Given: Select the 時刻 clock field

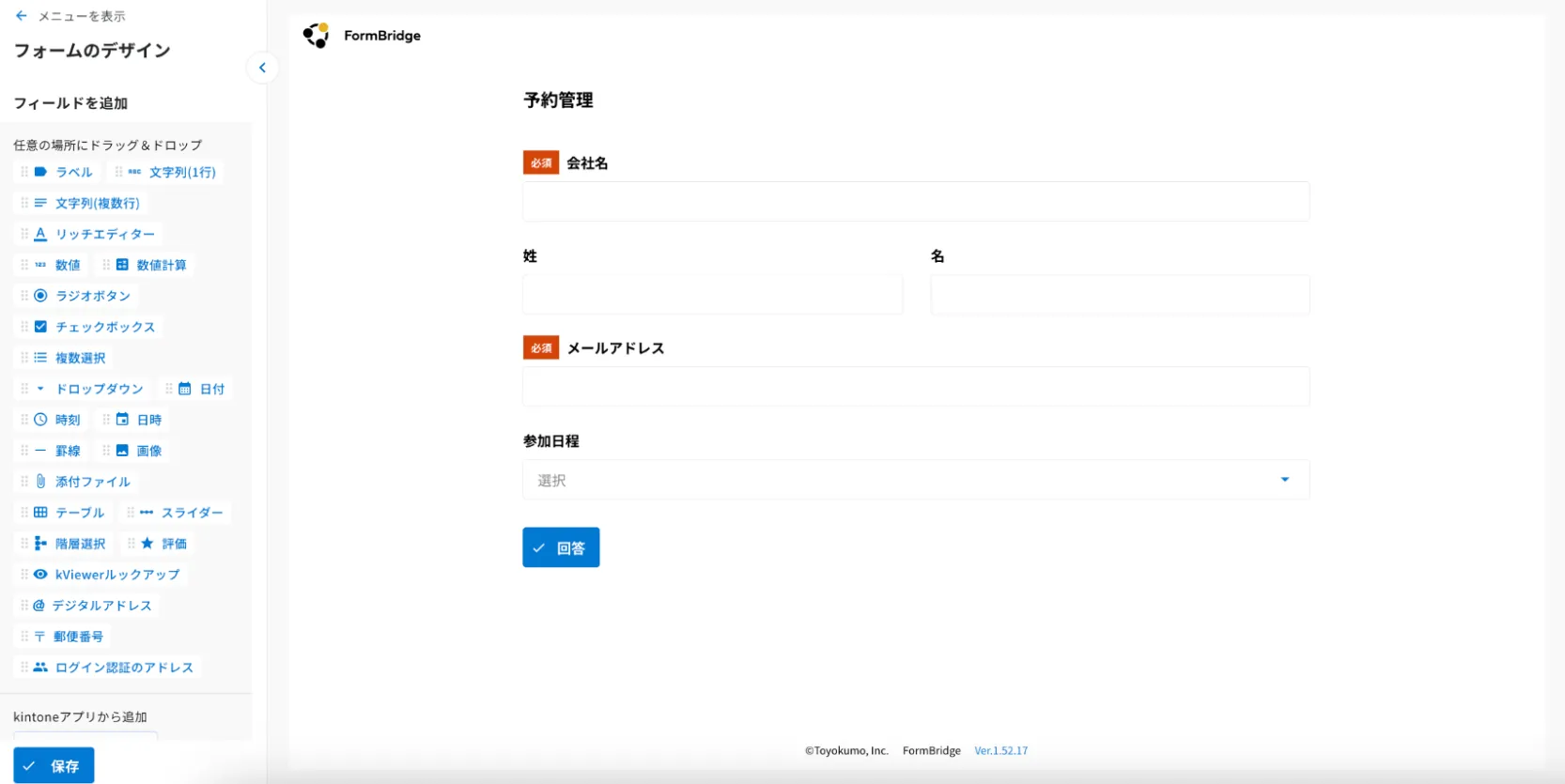Looking at the screenshot, I should tap(51, 420).
